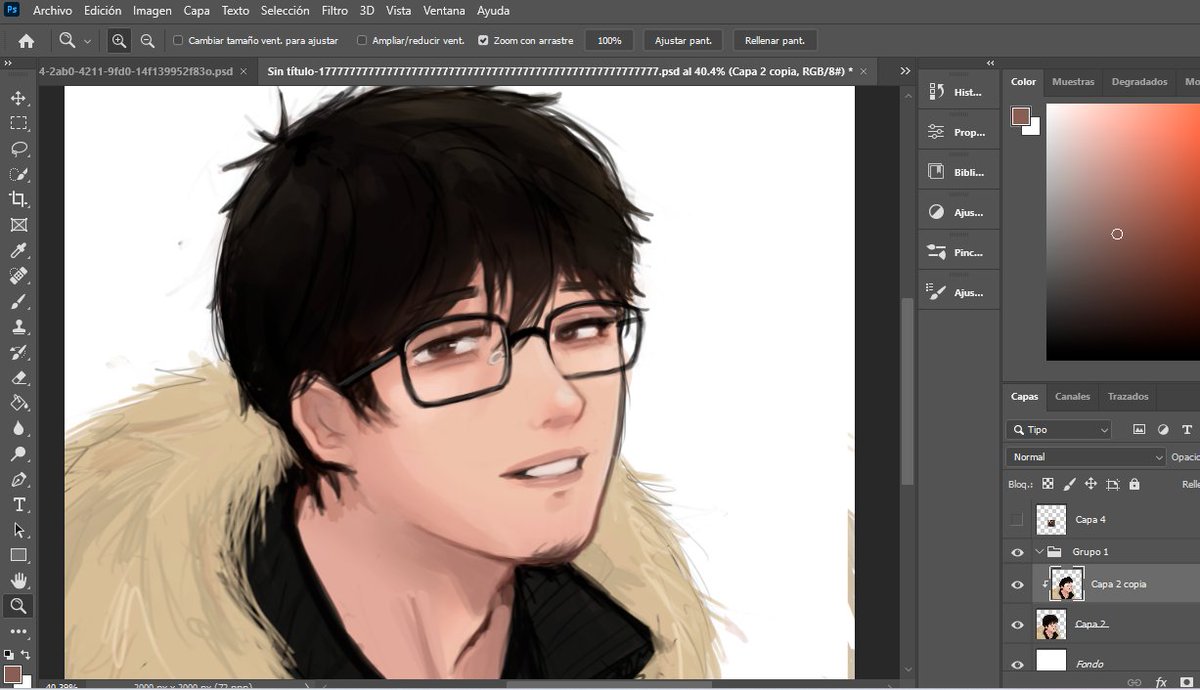Select the Pen tool

coord(18,479)
